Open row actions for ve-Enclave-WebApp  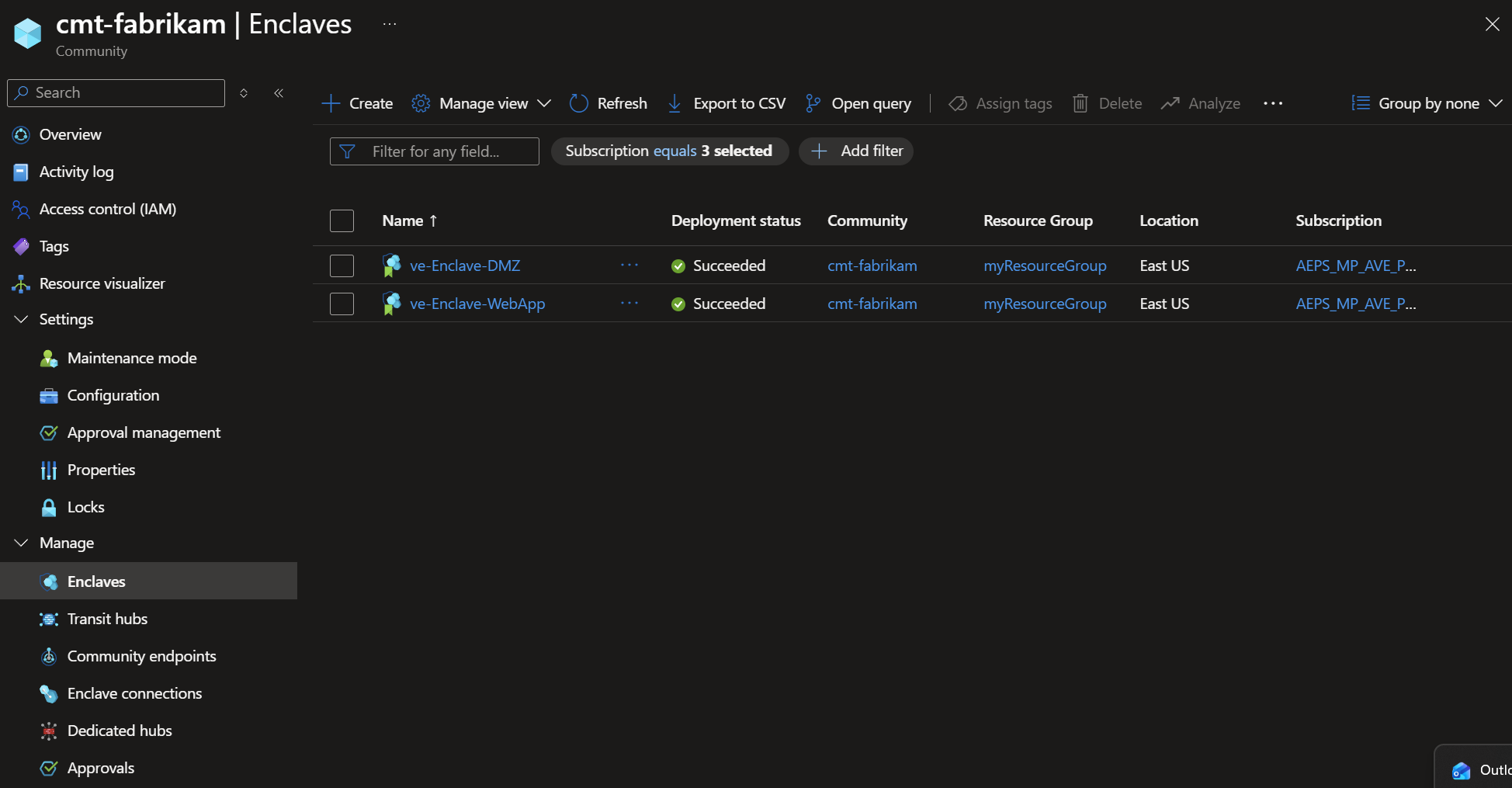629,304
